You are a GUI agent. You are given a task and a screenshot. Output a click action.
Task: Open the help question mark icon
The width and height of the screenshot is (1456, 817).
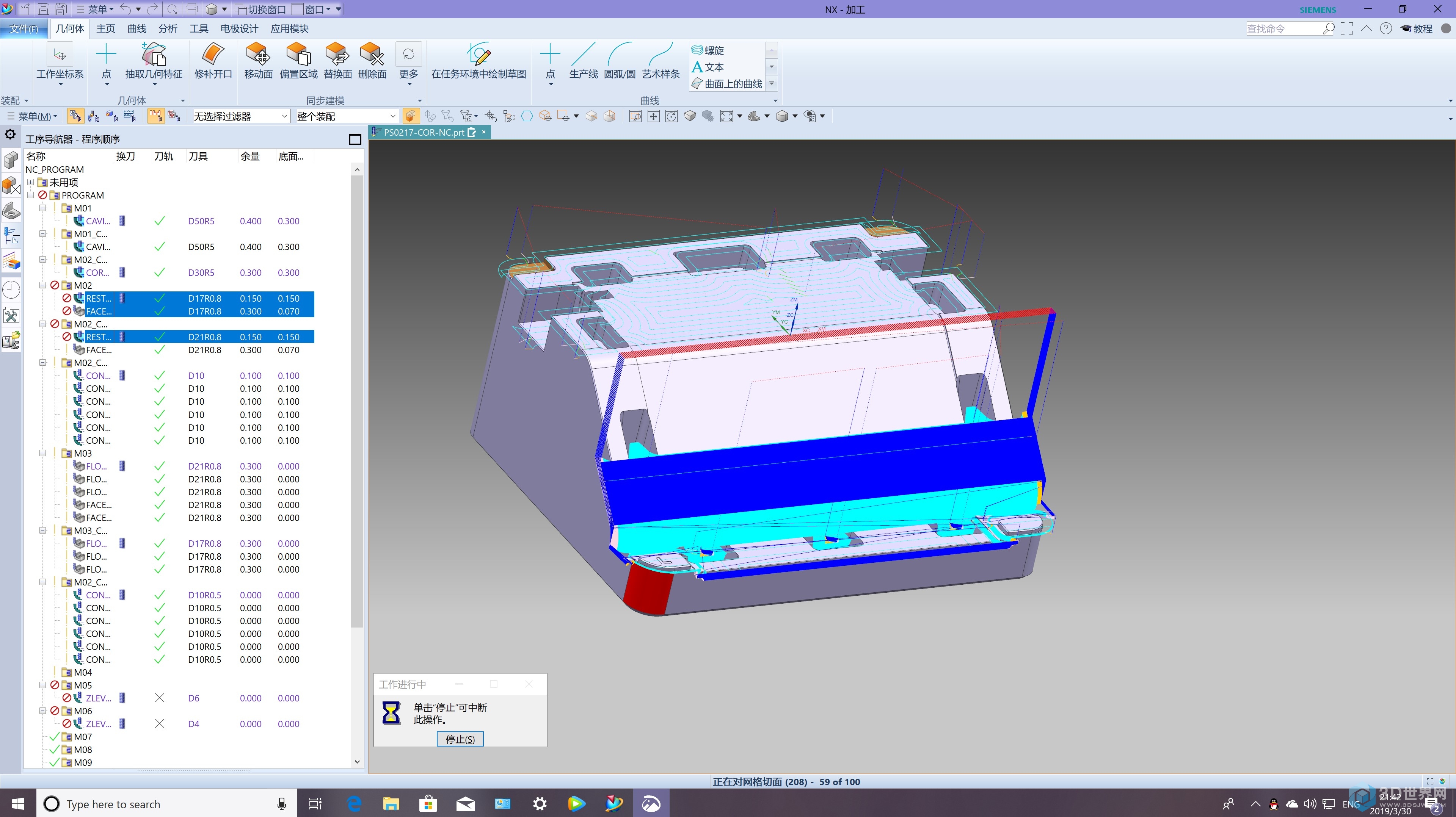tap(1386, 28)
